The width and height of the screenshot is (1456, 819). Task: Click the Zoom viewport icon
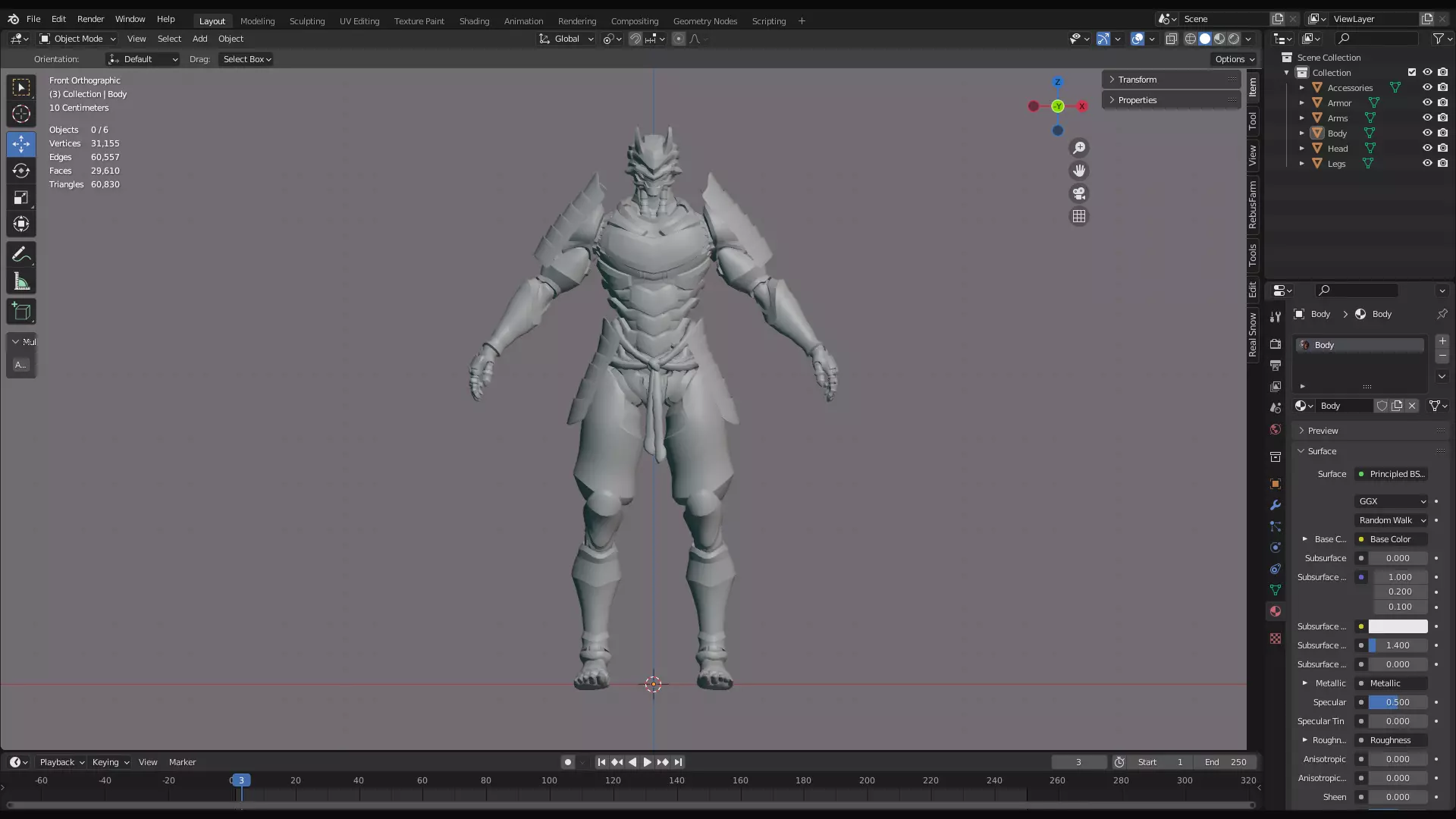pos(1078,148)
